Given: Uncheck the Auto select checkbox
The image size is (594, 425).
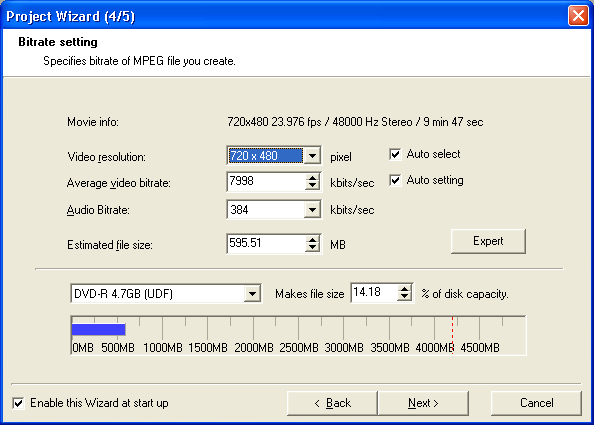Looking at the screenshot, I should [x=395, y=154].
